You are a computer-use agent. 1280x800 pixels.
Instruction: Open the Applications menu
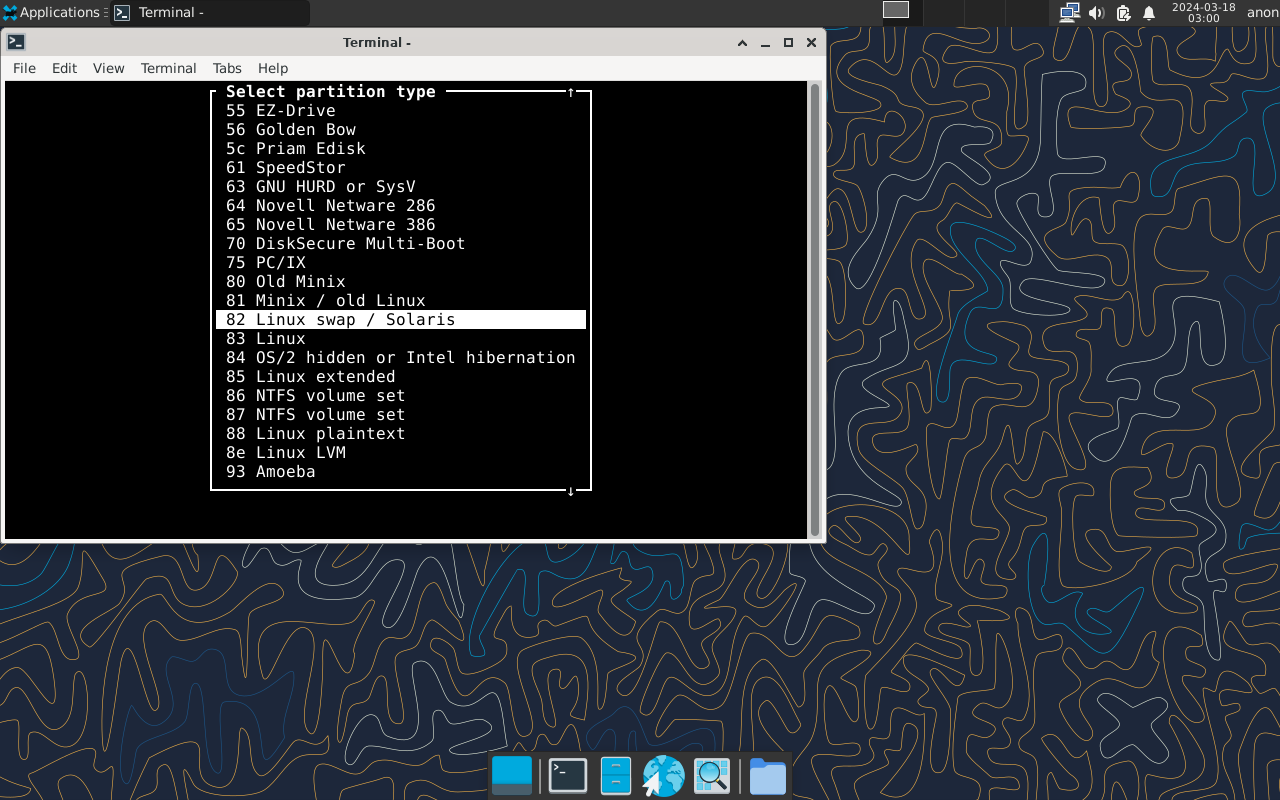tap(51, 13)
